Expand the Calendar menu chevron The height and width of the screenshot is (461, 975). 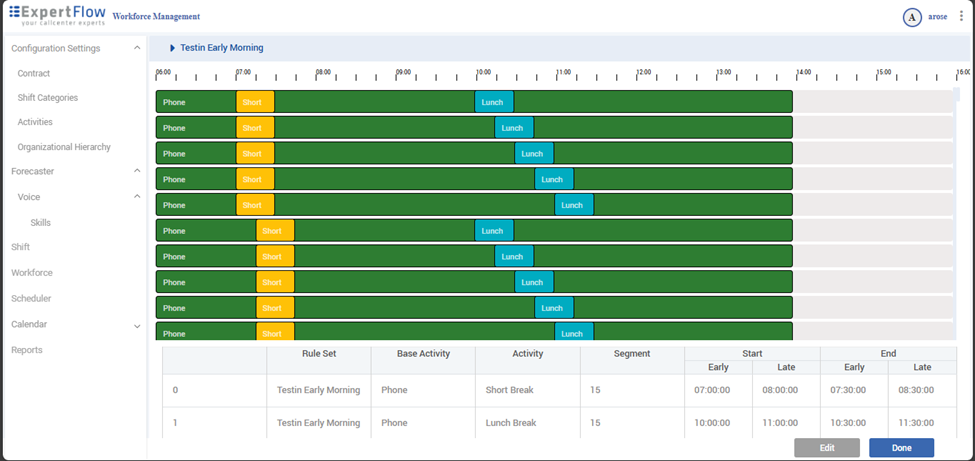coord(137,325)
